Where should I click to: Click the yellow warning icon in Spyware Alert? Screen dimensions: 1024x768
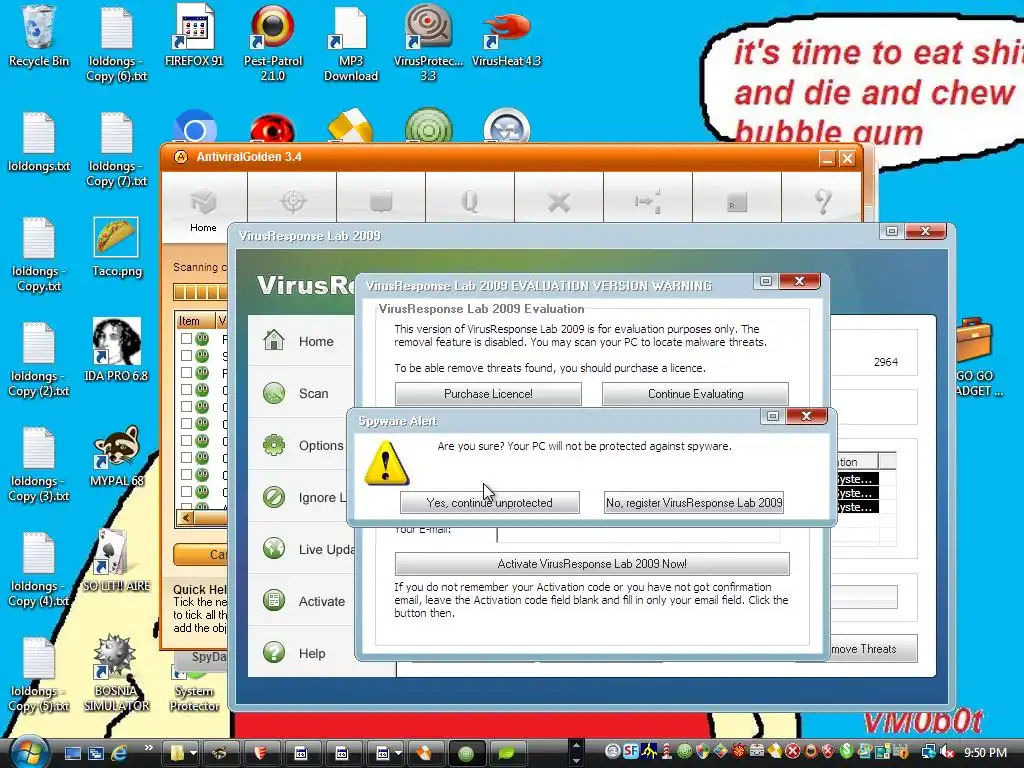[387, 463]
